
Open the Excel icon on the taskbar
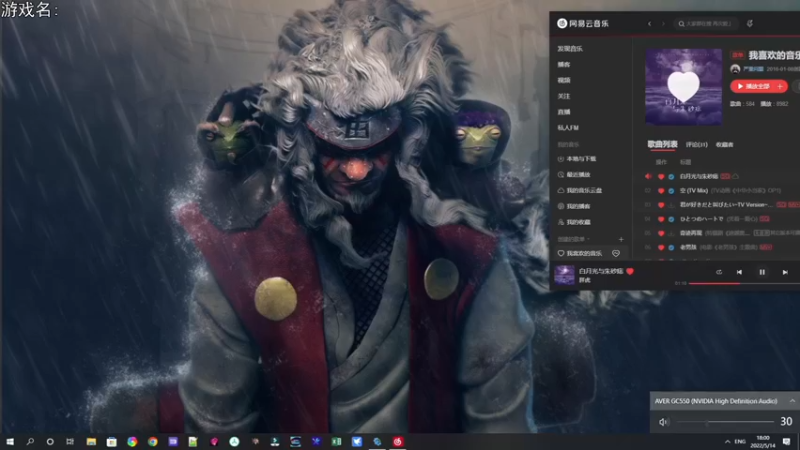[x=336, y=442]
